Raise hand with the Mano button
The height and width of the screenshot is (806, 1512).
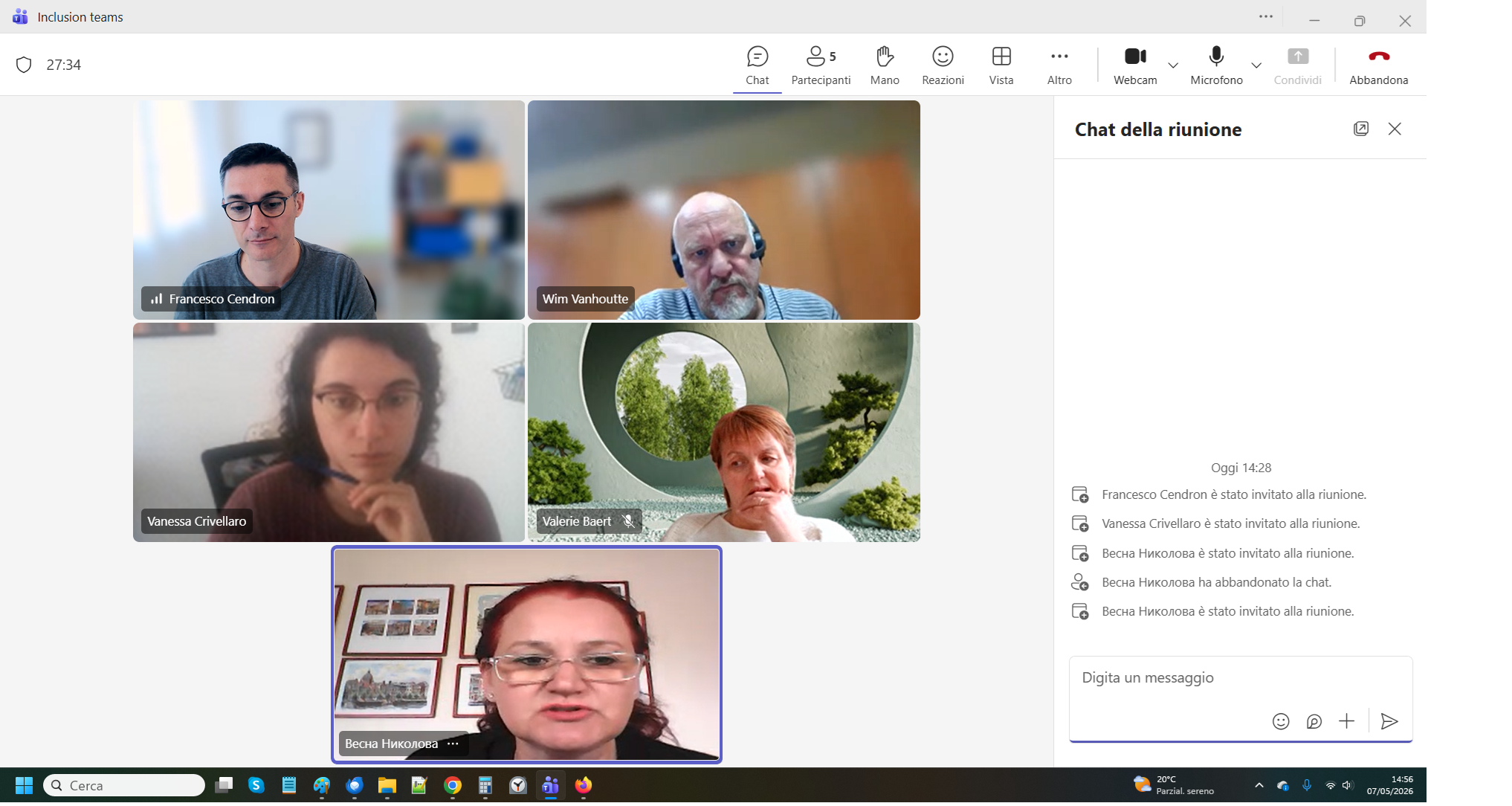(885, 65)
